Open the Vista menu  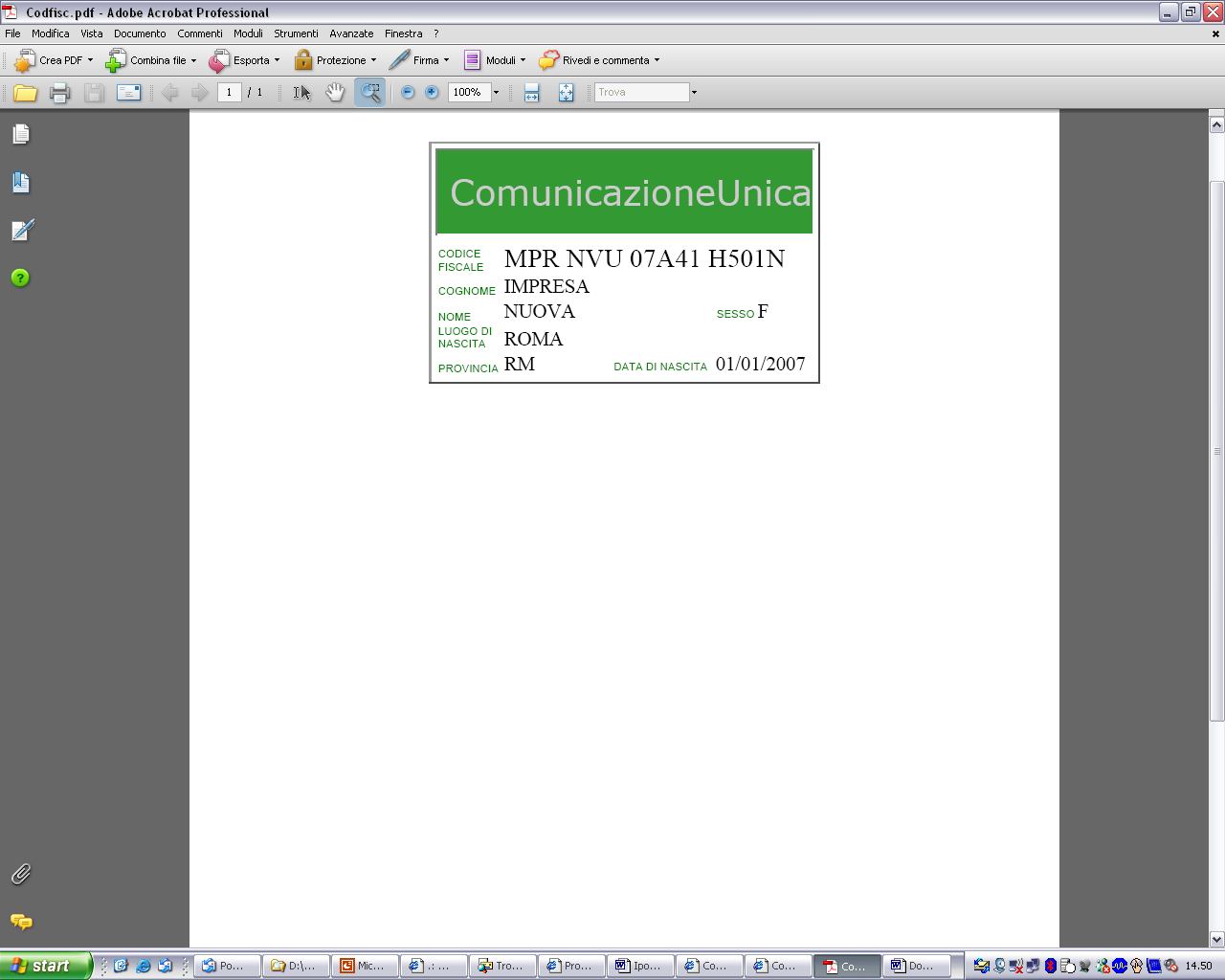point(92,33)
